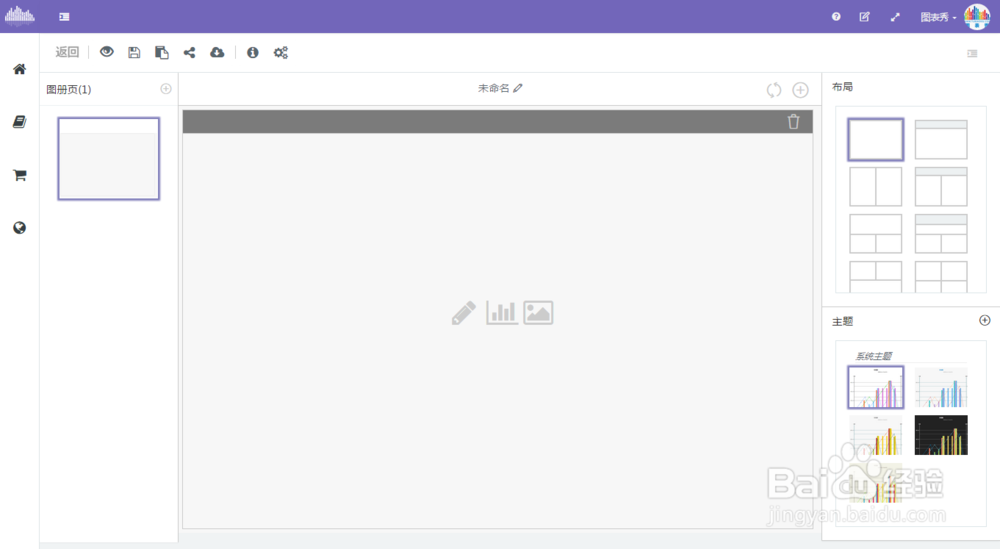The image size is (1000, 549).
Task: Select the first purple-bordered system theme
Action: [876, 387]
